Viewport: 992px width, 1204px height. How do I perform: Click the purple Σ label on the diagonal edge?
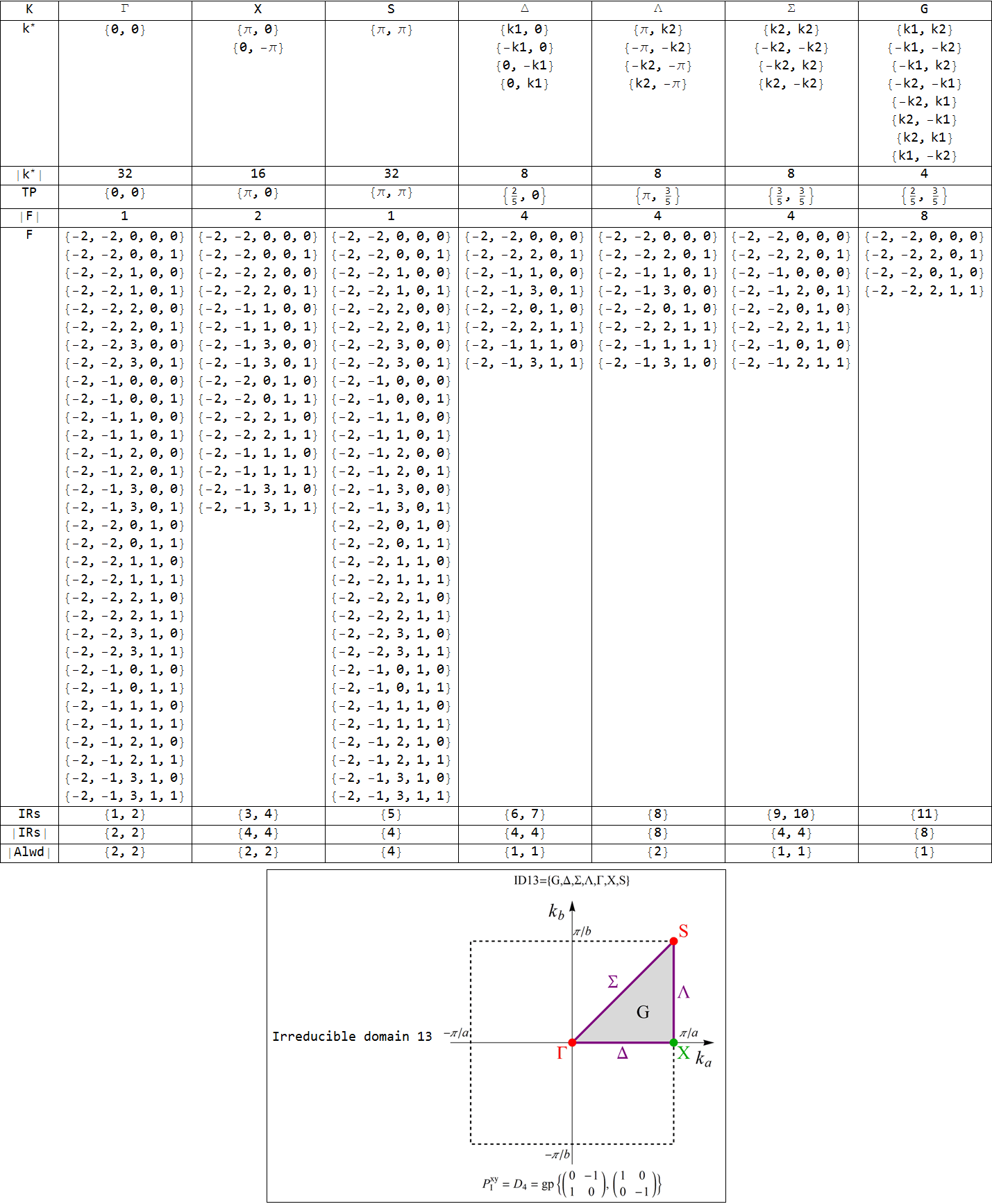pyautogui.click(x=612, y=982)
